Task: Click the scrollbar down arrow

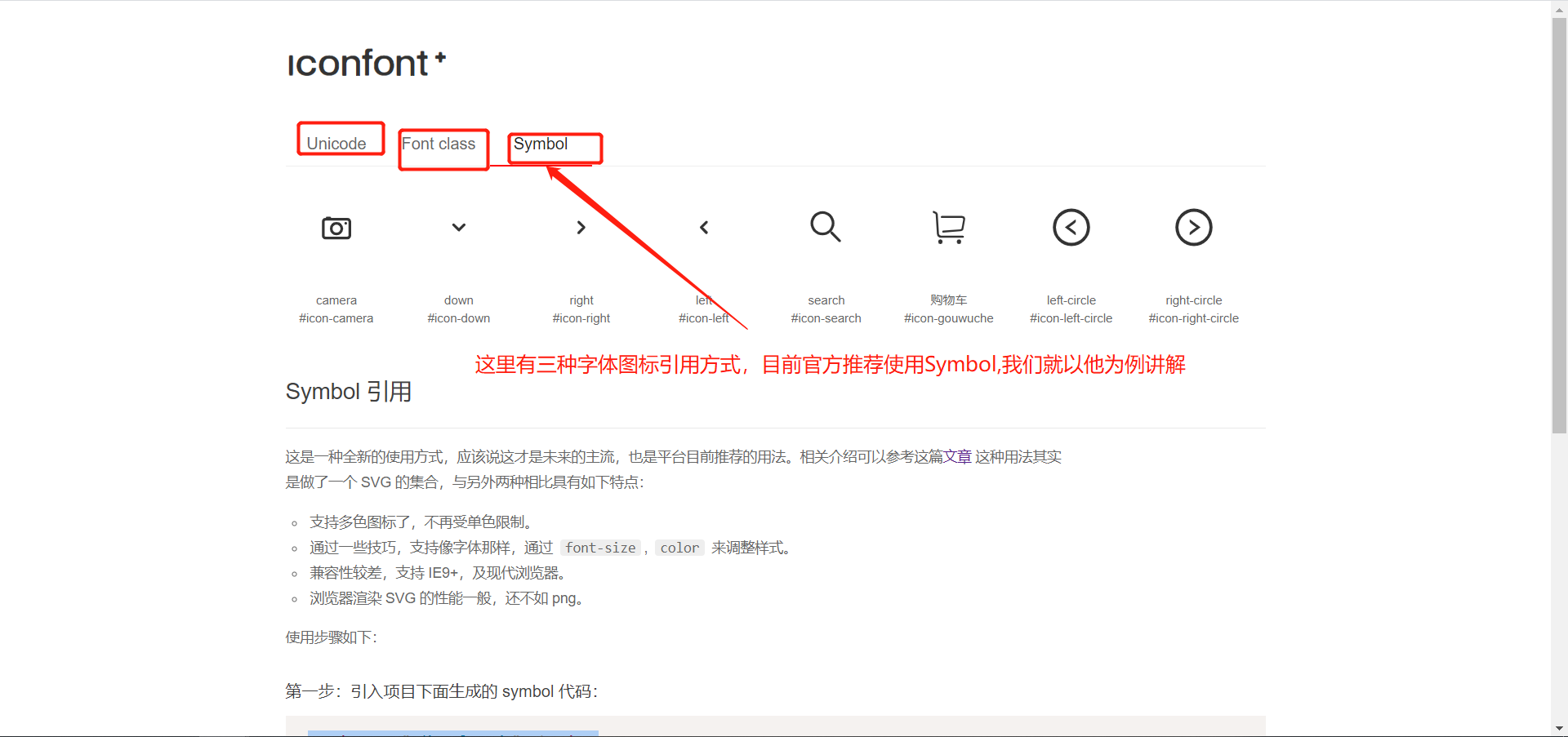Action: (1560, 728)
